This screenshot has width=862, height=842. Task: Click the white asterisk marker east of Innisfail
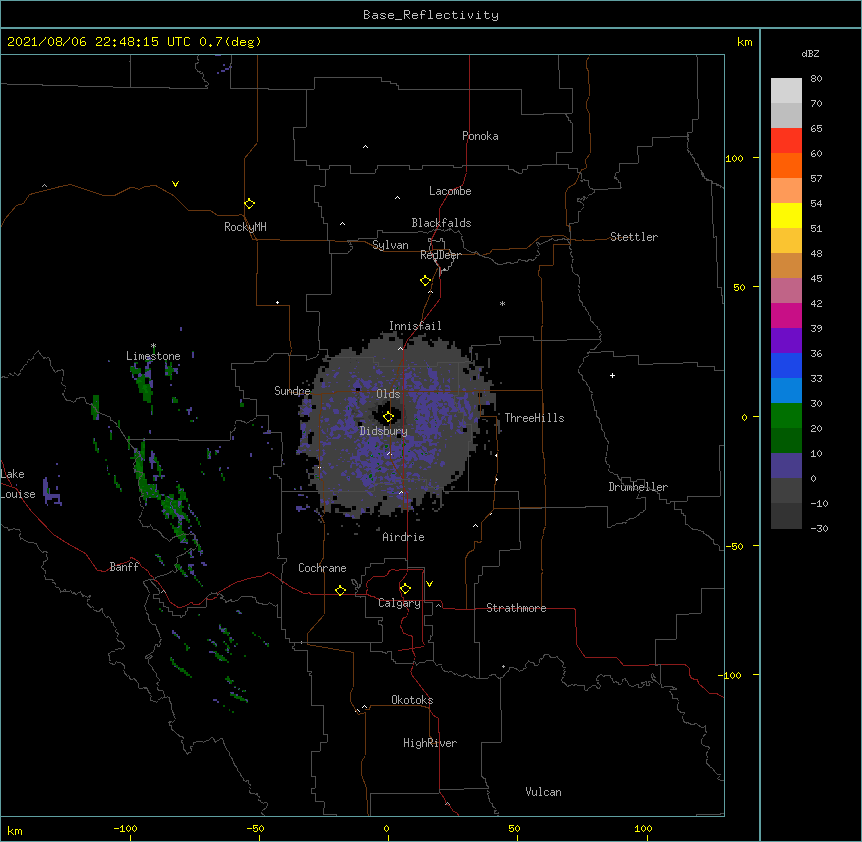click(x=502, y=303)
